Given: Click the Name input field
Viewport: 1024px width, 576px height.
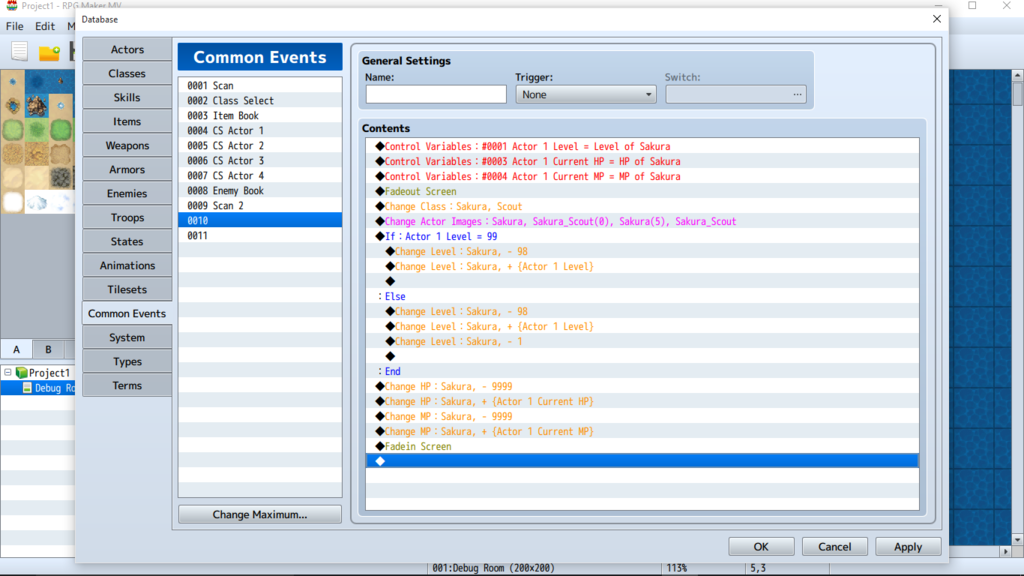Looking at the screenshot, I should (436, 95).
